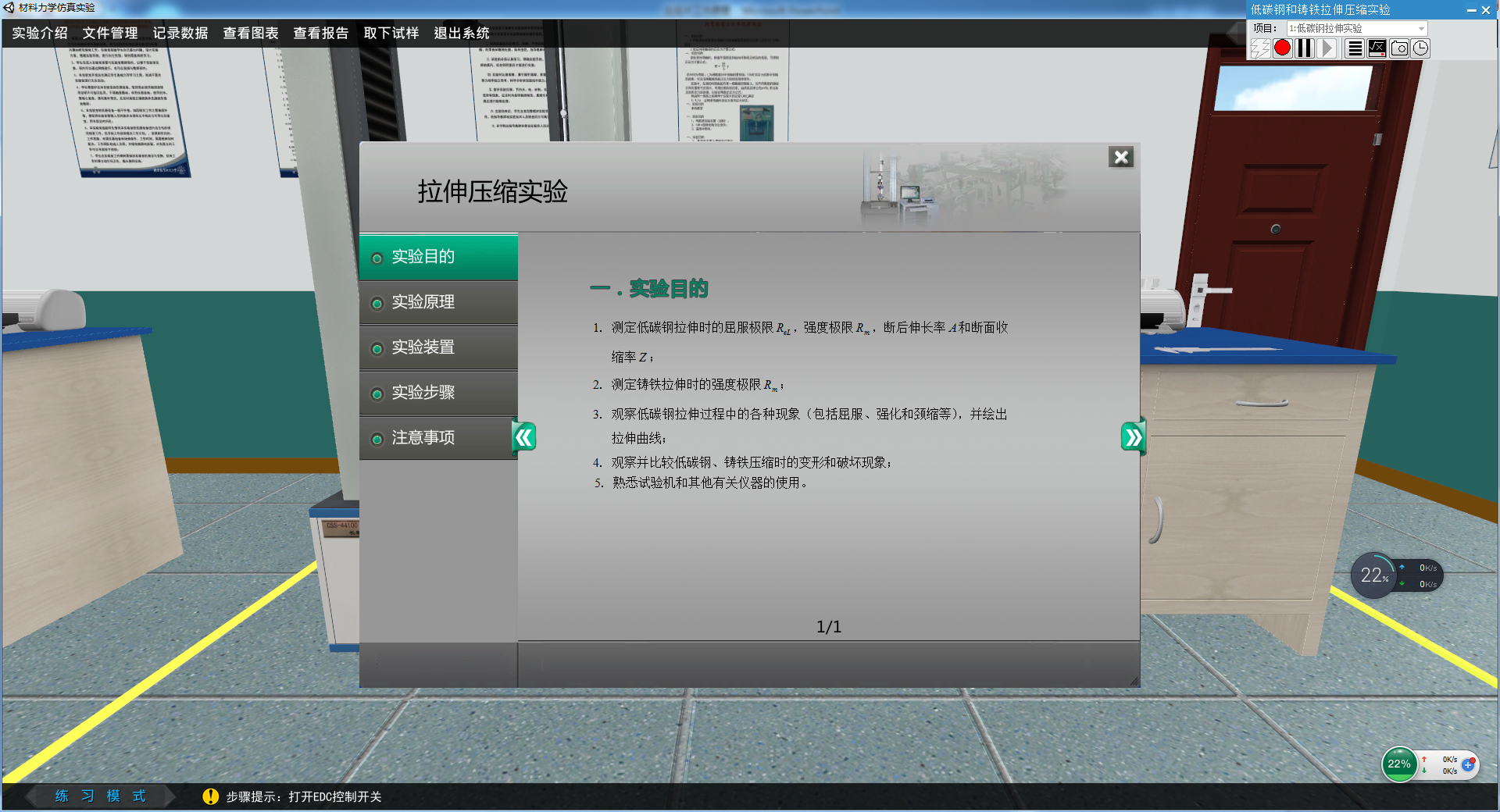The height and width of the screenshot is (812, 1500).
Task: Click 退出系统 in the menu bar
Action: tap(462, 33)
